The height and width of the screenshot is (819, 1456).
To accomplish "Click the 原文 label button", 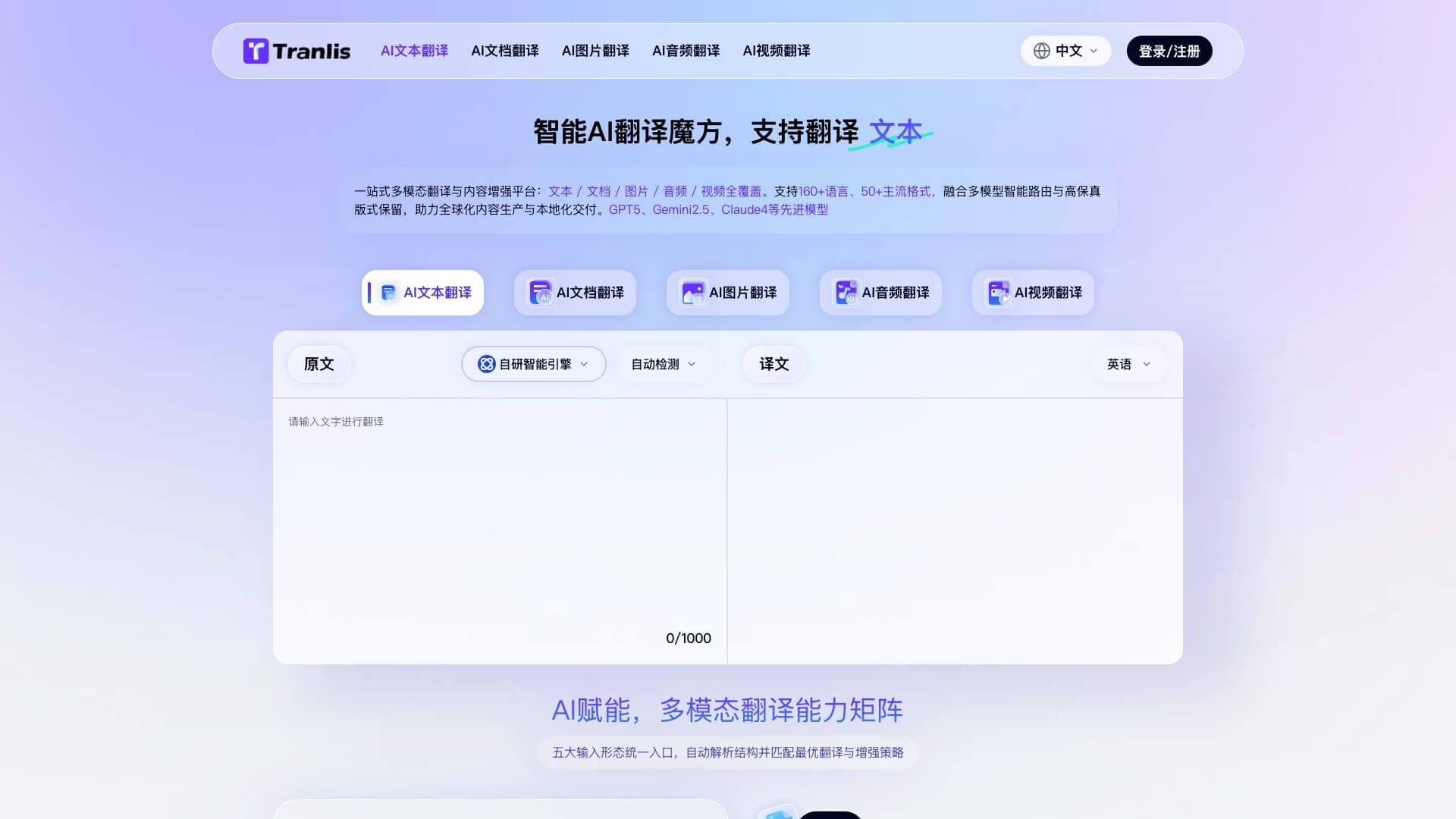I will coord(318,364).
